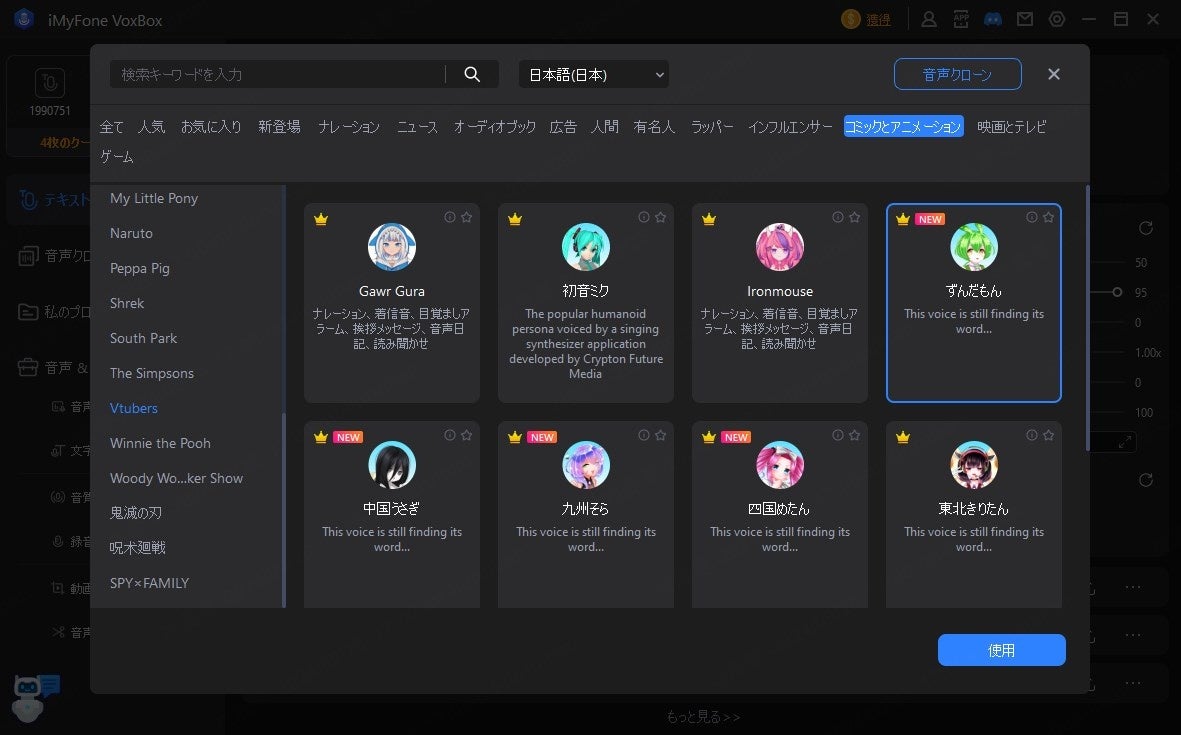Select the Gawr Gura avatar
The width and height of the screenshot is (1181, 735).
392,247
